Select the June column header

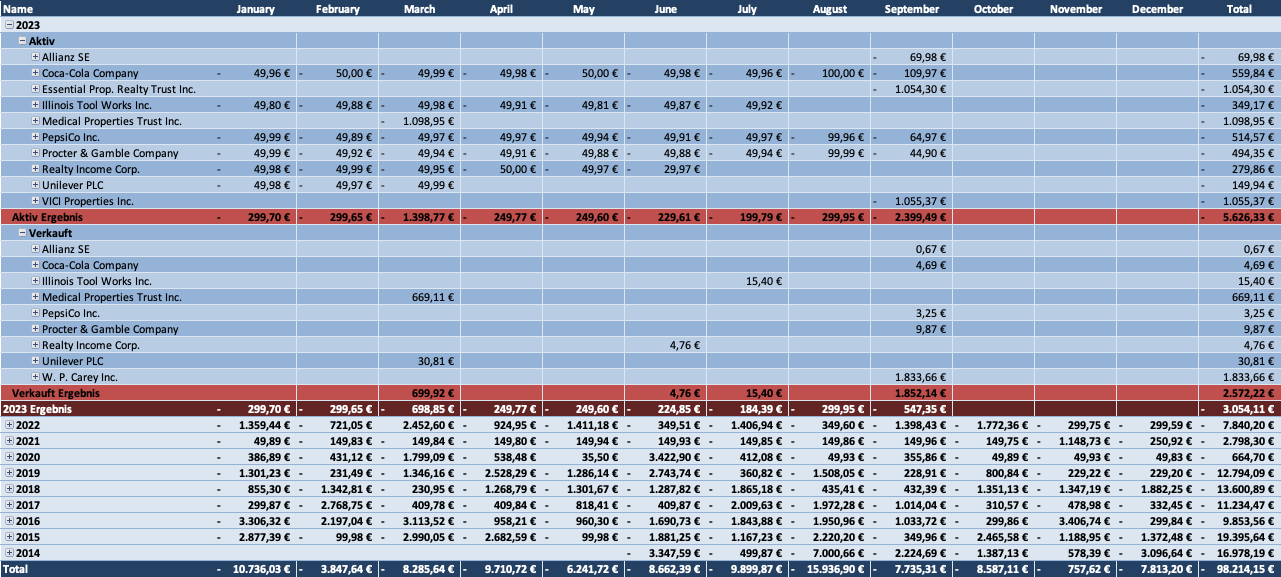(x=666, y=9)
